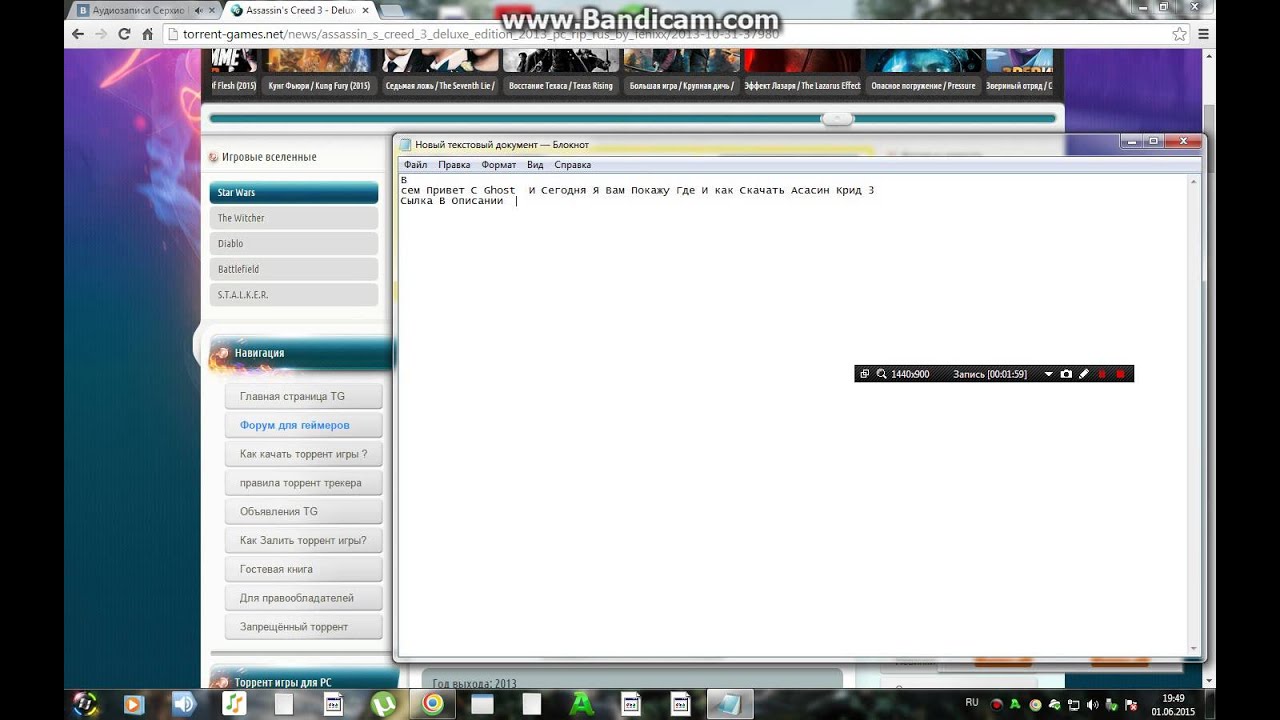The image size is (1280, 720).
Task: Stop the Bandicam recording
Action: 1120,374
